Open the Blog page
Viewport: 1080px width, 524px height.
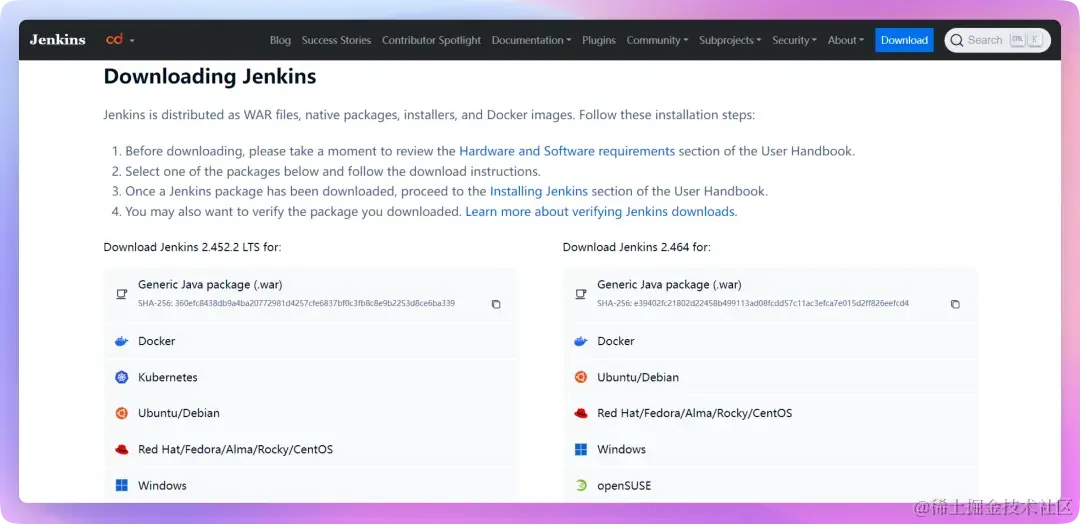(280, 40)
